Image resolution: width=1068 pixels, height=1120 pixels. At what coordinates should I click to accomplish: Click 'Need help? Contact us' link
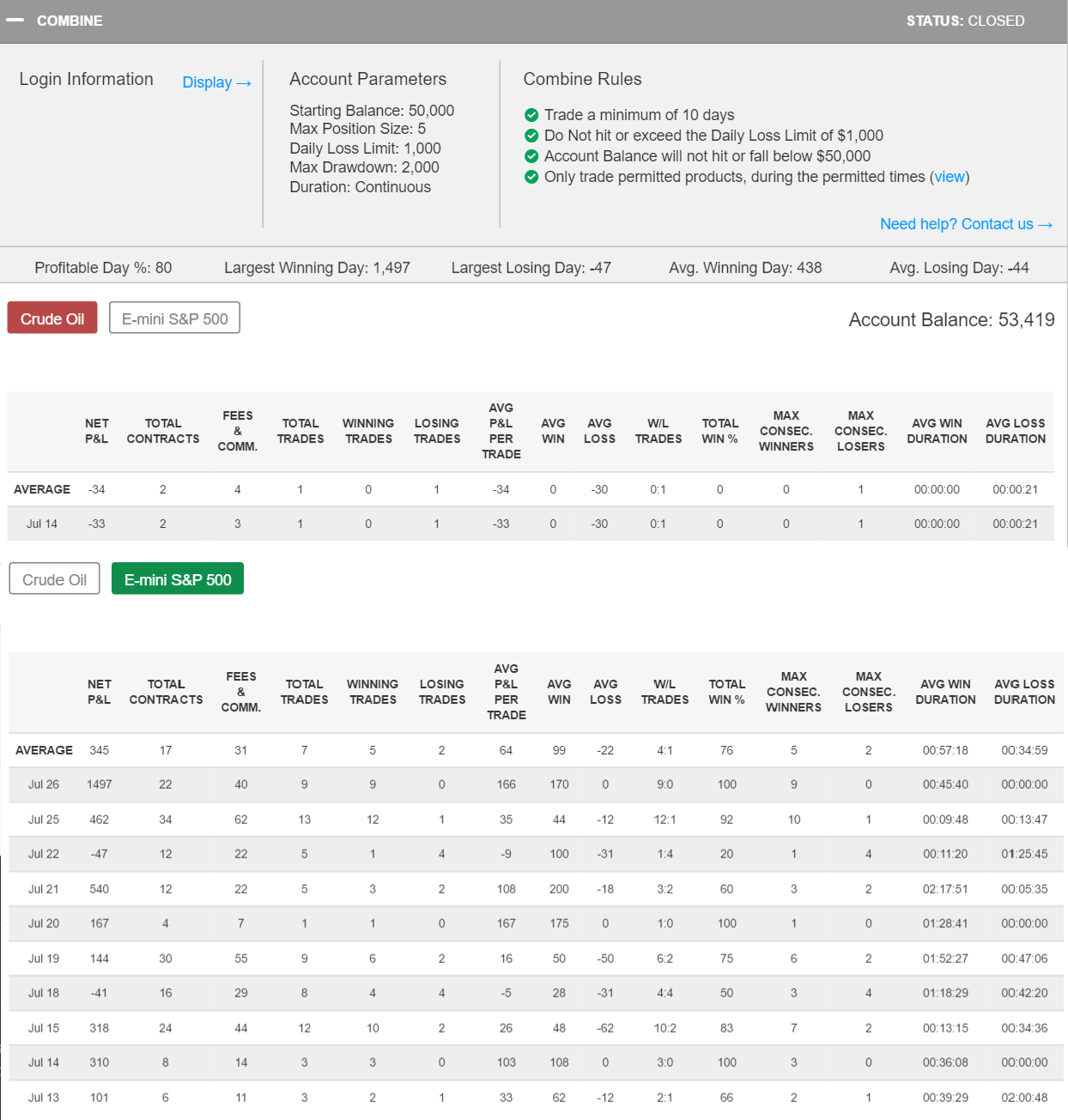pyautogui.click(x=966, y=224)
